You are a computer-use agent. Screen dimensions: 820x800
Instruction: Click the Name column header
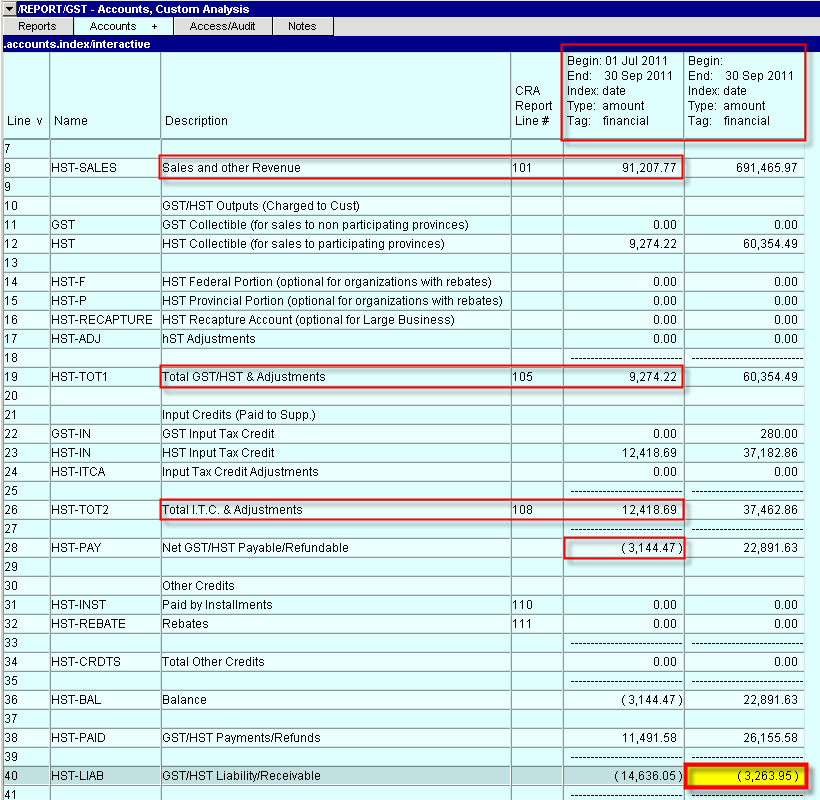[71, 121]
